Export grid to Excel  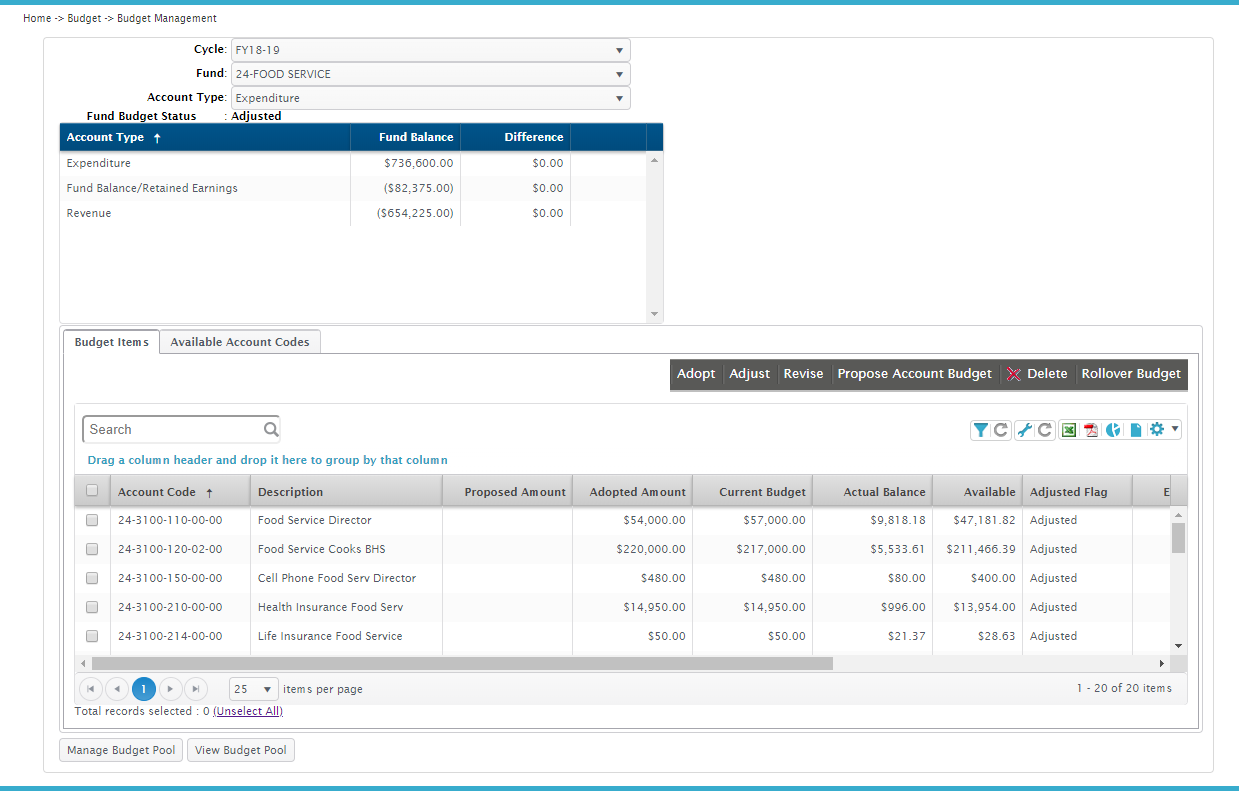(x=1069, y=430)
